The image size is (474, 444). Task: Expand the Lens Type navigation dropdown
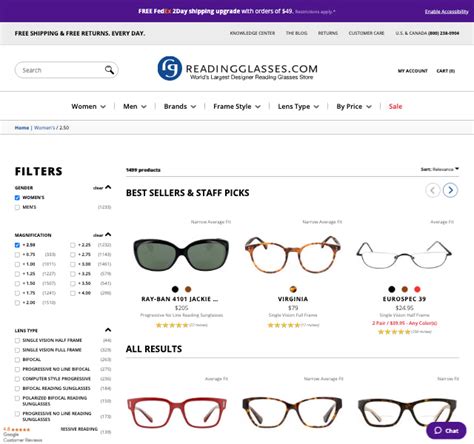click(298, 106)
